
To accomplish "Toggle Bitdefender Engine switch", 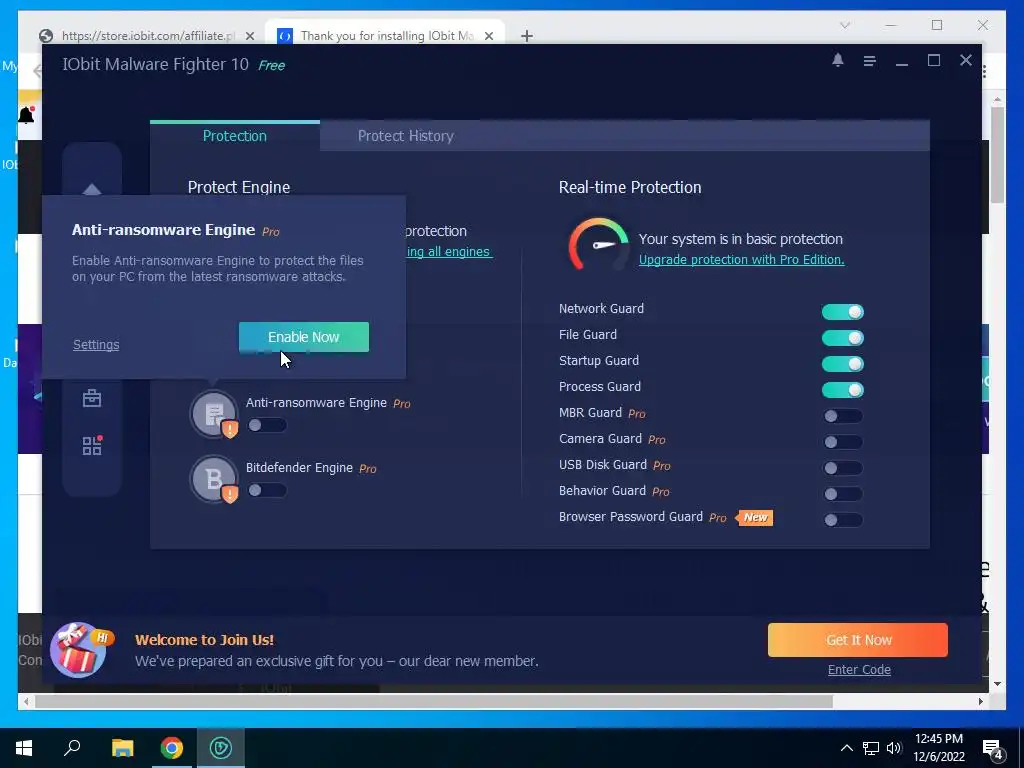I will tap(266, 490).
